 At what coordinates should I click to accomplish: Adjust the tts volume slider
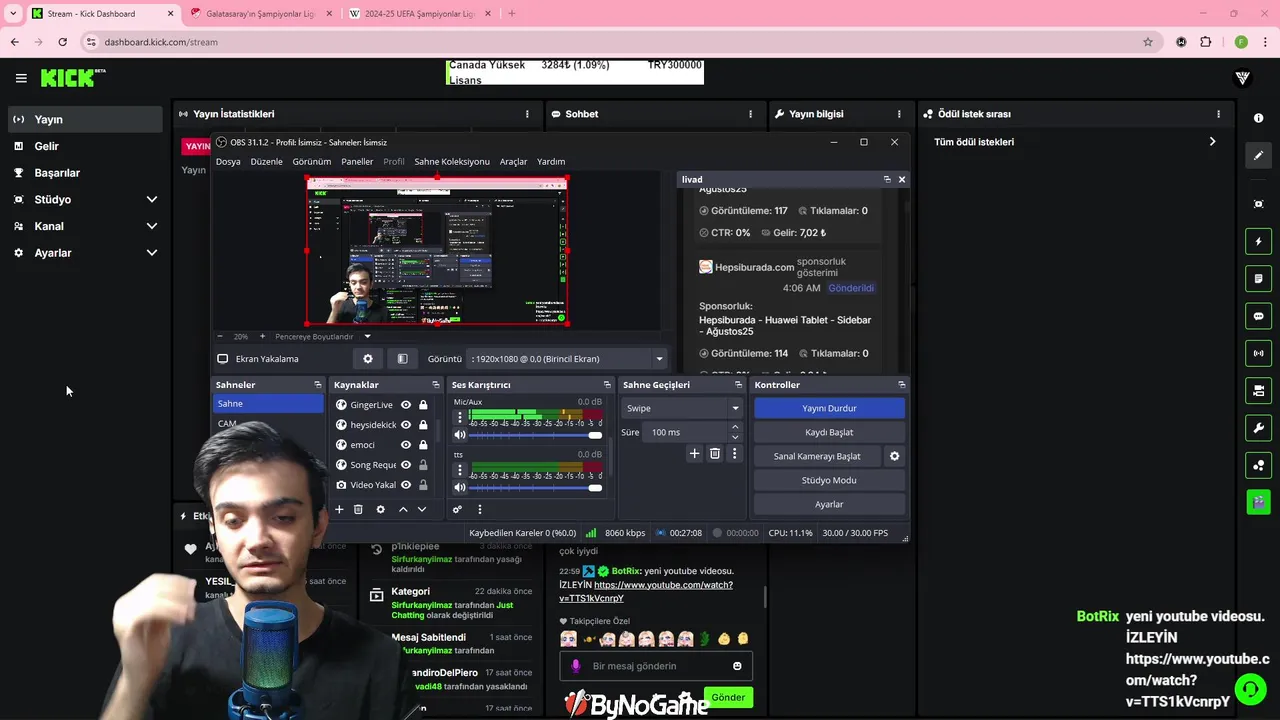click(x=536, y=487)
